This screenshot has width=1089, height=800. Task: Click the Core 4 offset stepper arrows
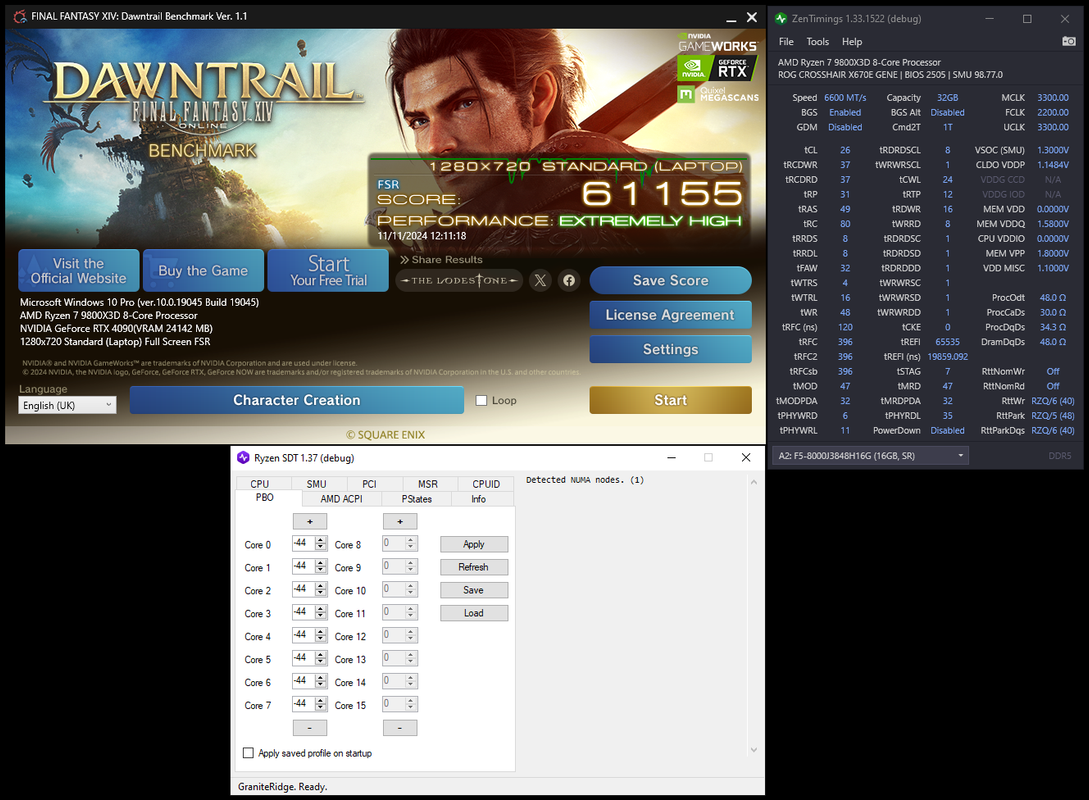(320, 635)
